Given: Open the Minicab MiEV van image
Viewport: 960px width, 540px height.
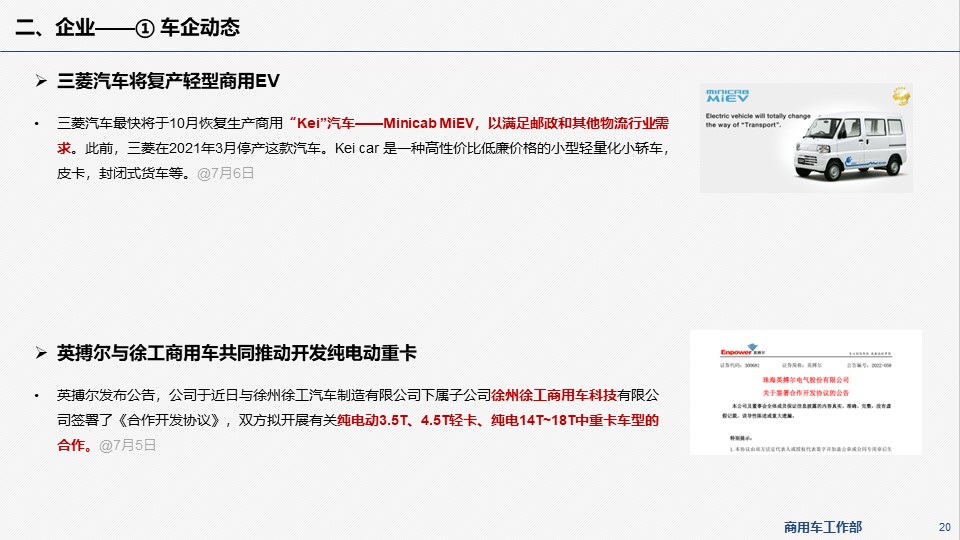Looking at the screenshot, I should tap(806, 138).
